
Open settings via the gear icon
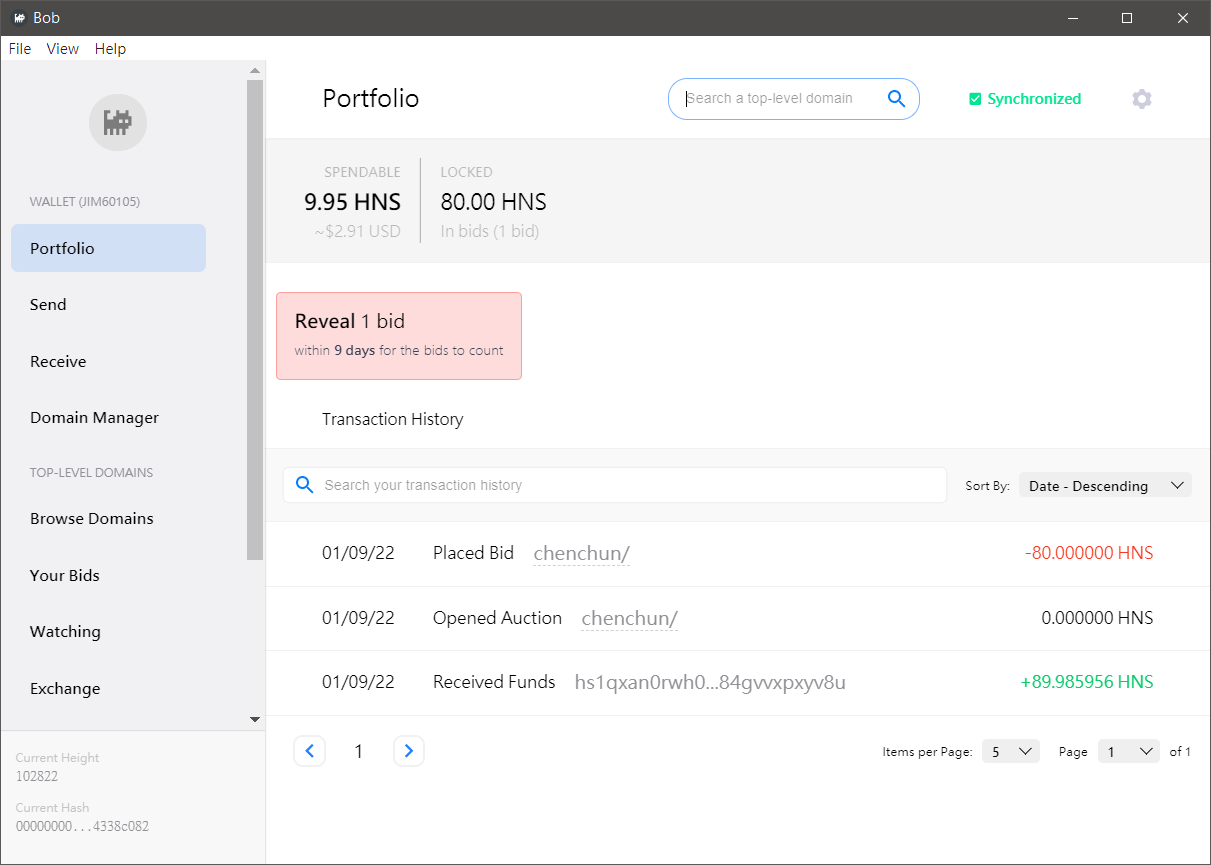1141,99
